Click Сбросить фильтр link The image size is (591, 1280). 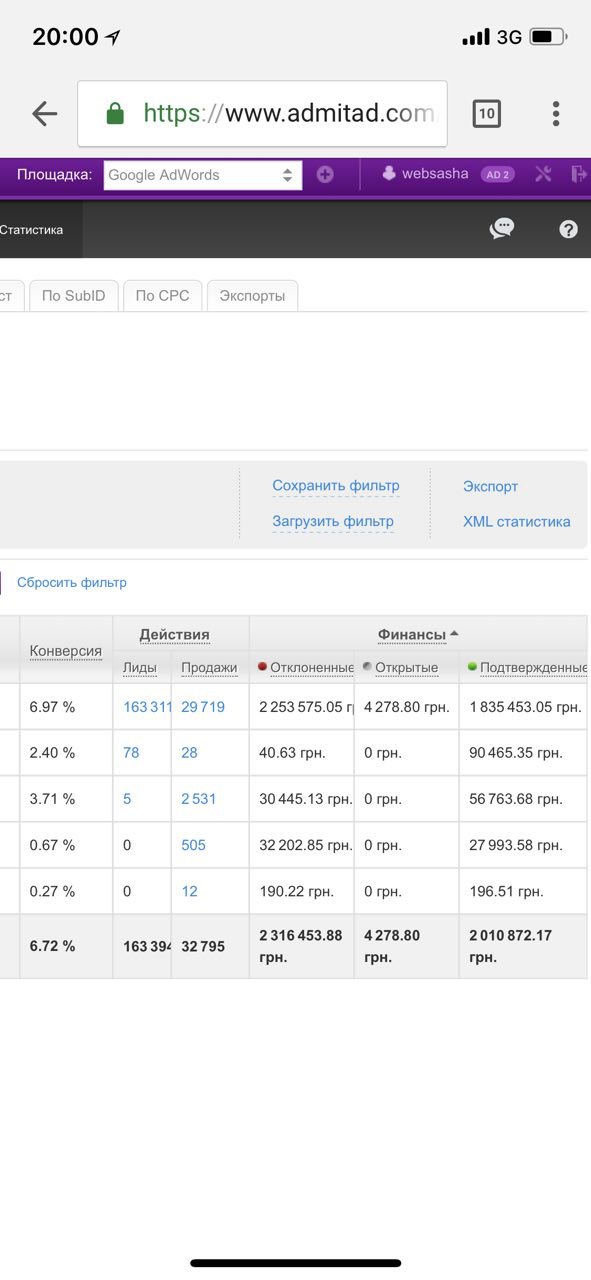pos(72,583)
